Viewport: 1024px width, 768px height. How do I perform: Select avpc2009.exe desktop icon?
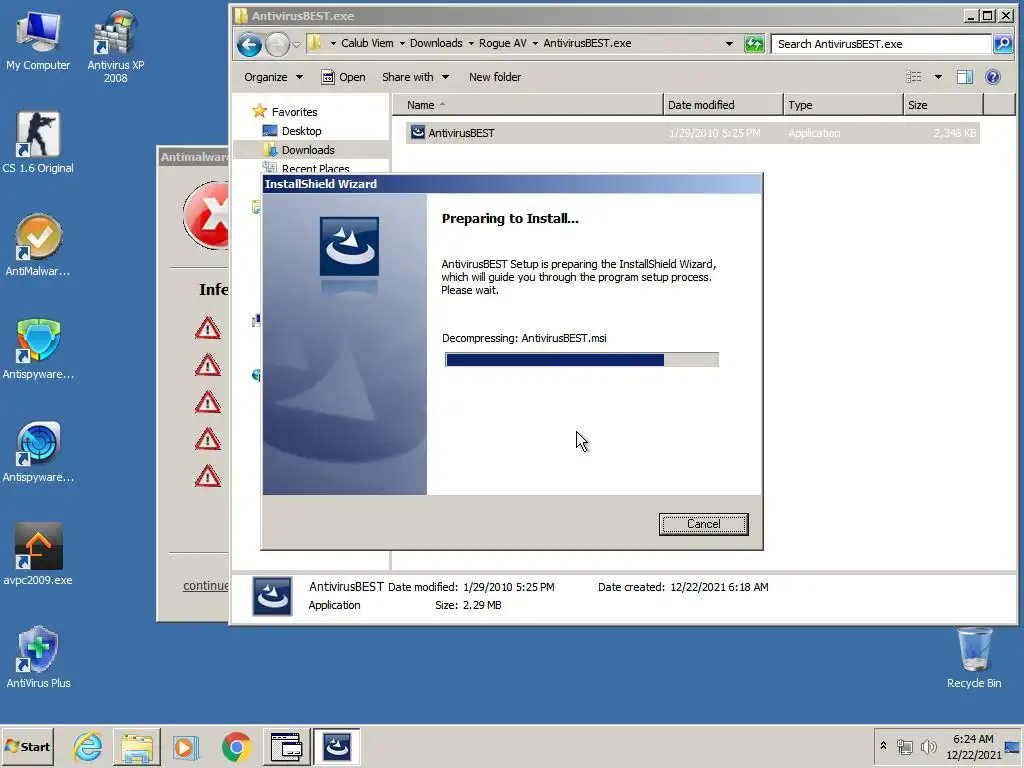[x=38, y=554]
